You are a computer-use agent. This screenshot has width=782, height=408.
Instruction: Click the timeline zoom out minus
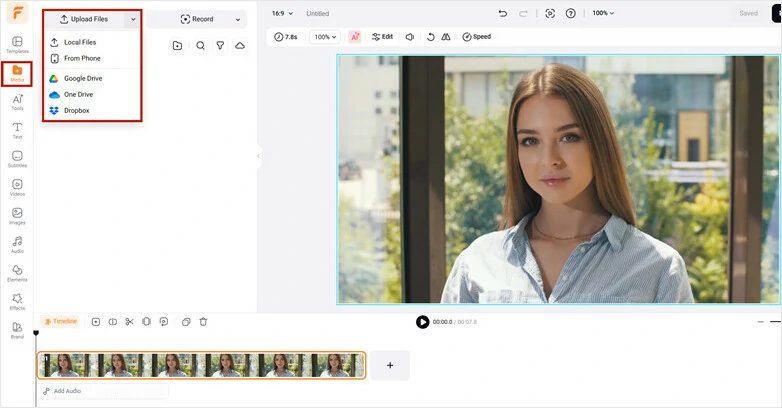coord(761,322)
